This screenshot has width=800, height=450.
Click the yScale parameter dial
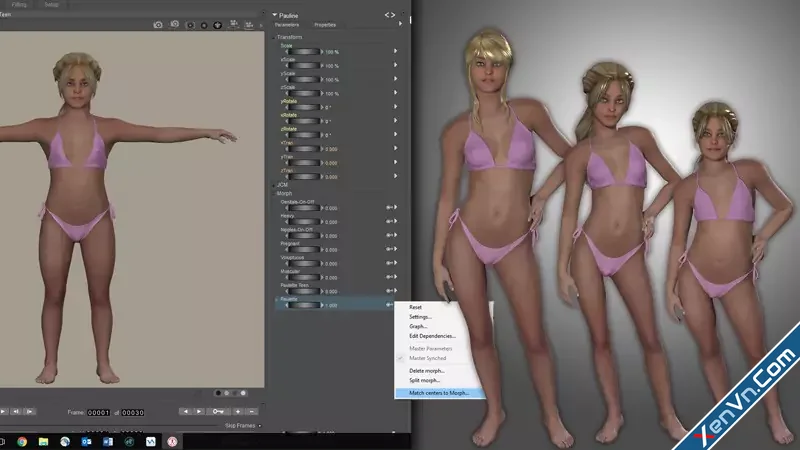(x=304, y=80)
